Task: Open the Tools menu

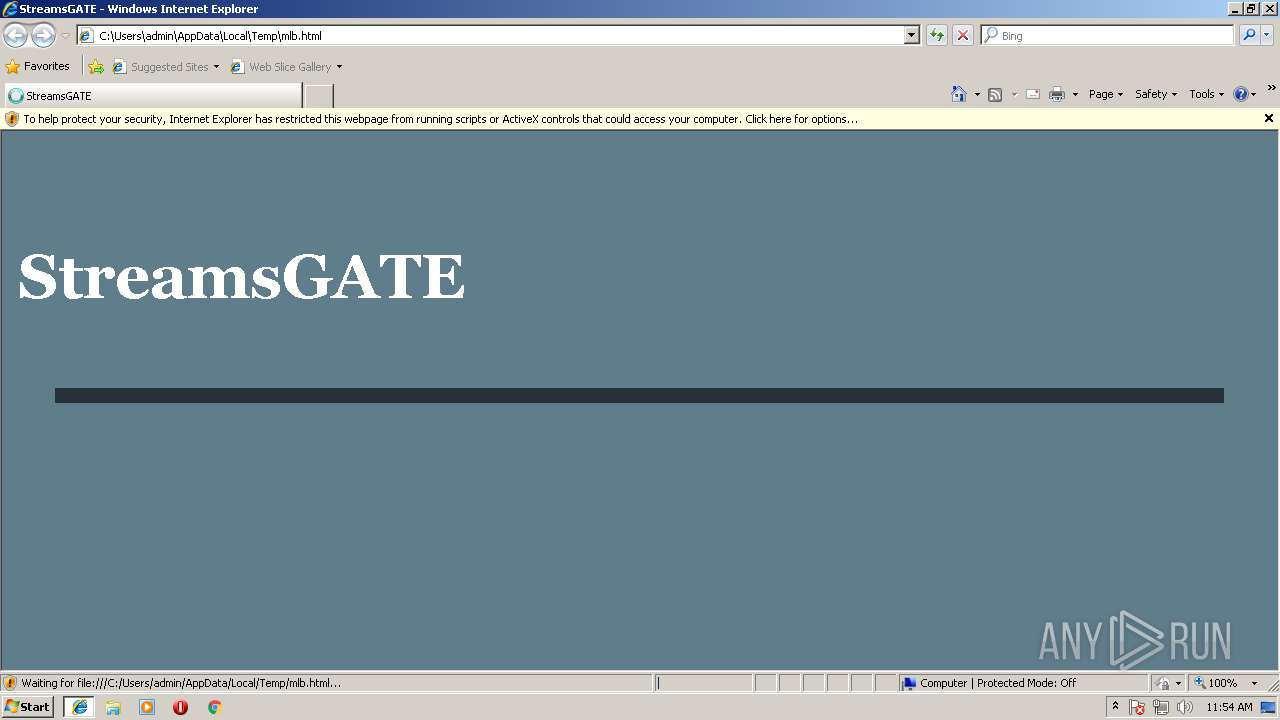Action: [x=1206, y=94]
